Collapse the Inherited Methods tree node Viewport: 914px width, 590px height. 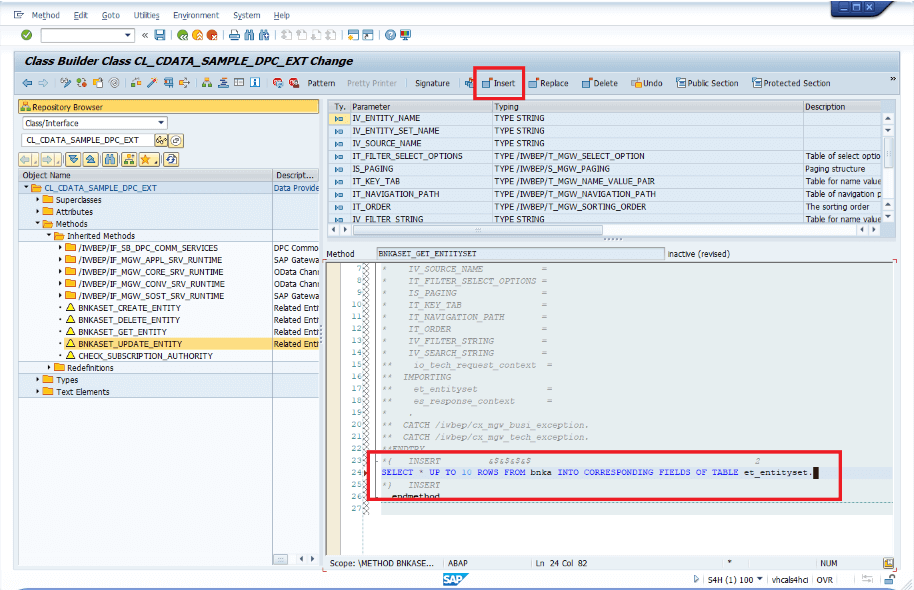(47, 236)
